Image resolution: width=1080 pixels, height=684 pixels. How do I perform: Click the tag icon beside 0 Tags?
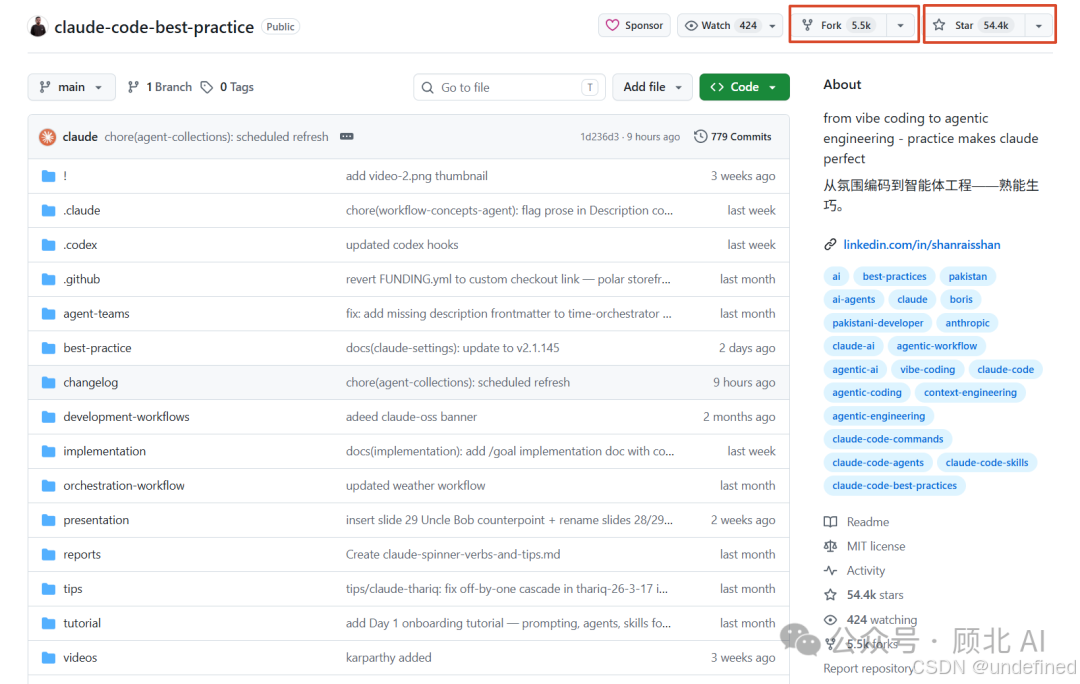coord(207,87)
